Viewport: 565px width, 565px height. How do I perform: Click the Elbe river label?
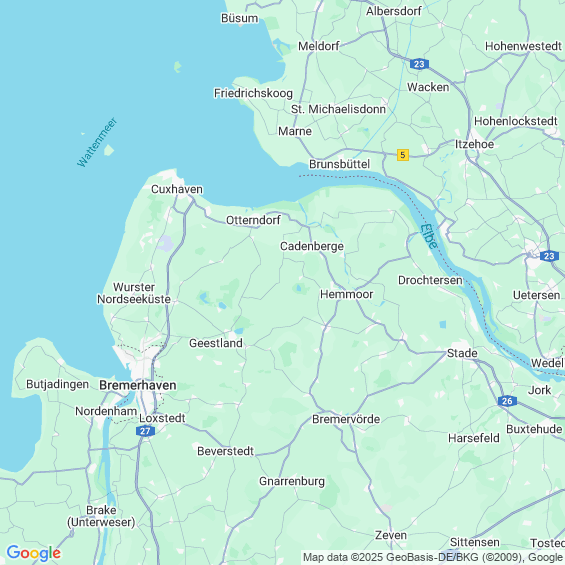pyautogui.click(x=429, y=236)
